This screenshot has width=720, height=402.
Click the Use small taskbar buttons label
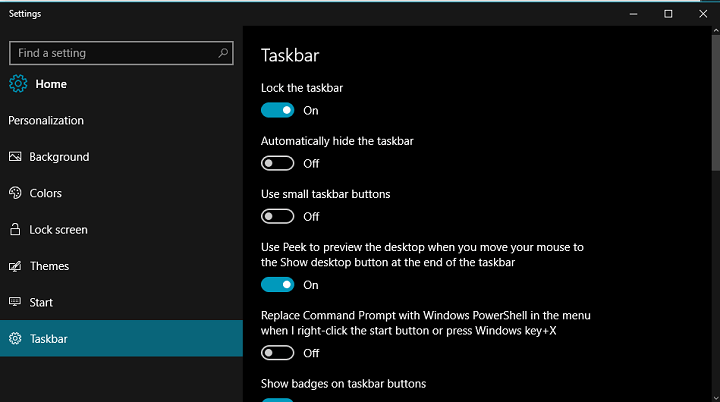326,194
